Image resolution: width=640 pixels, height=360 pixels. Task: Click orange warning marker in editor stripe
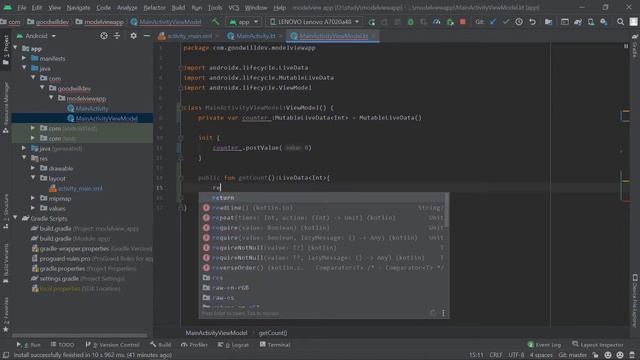626,111
